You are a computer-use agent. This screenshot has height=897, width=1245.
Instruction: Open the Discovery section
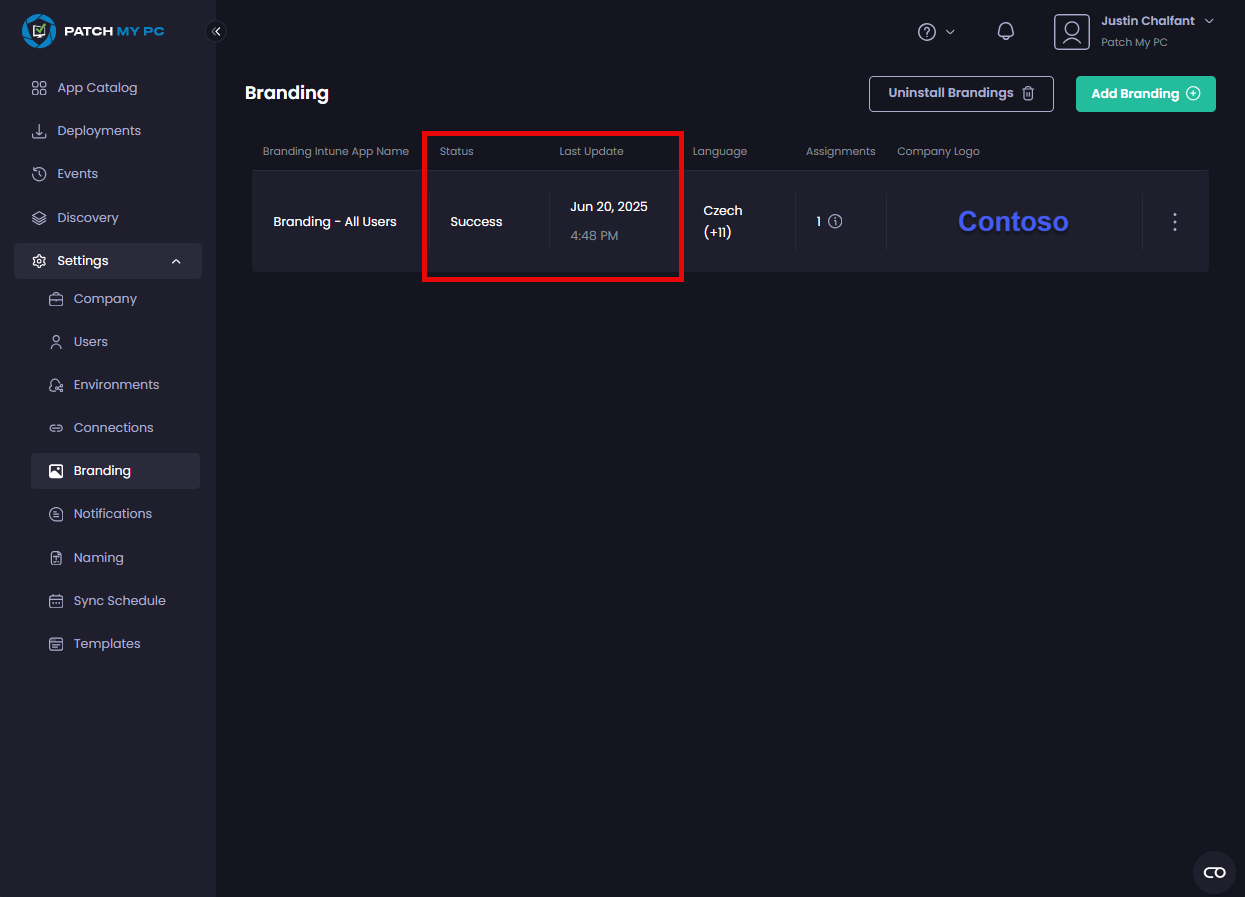[x=88, y=218]
